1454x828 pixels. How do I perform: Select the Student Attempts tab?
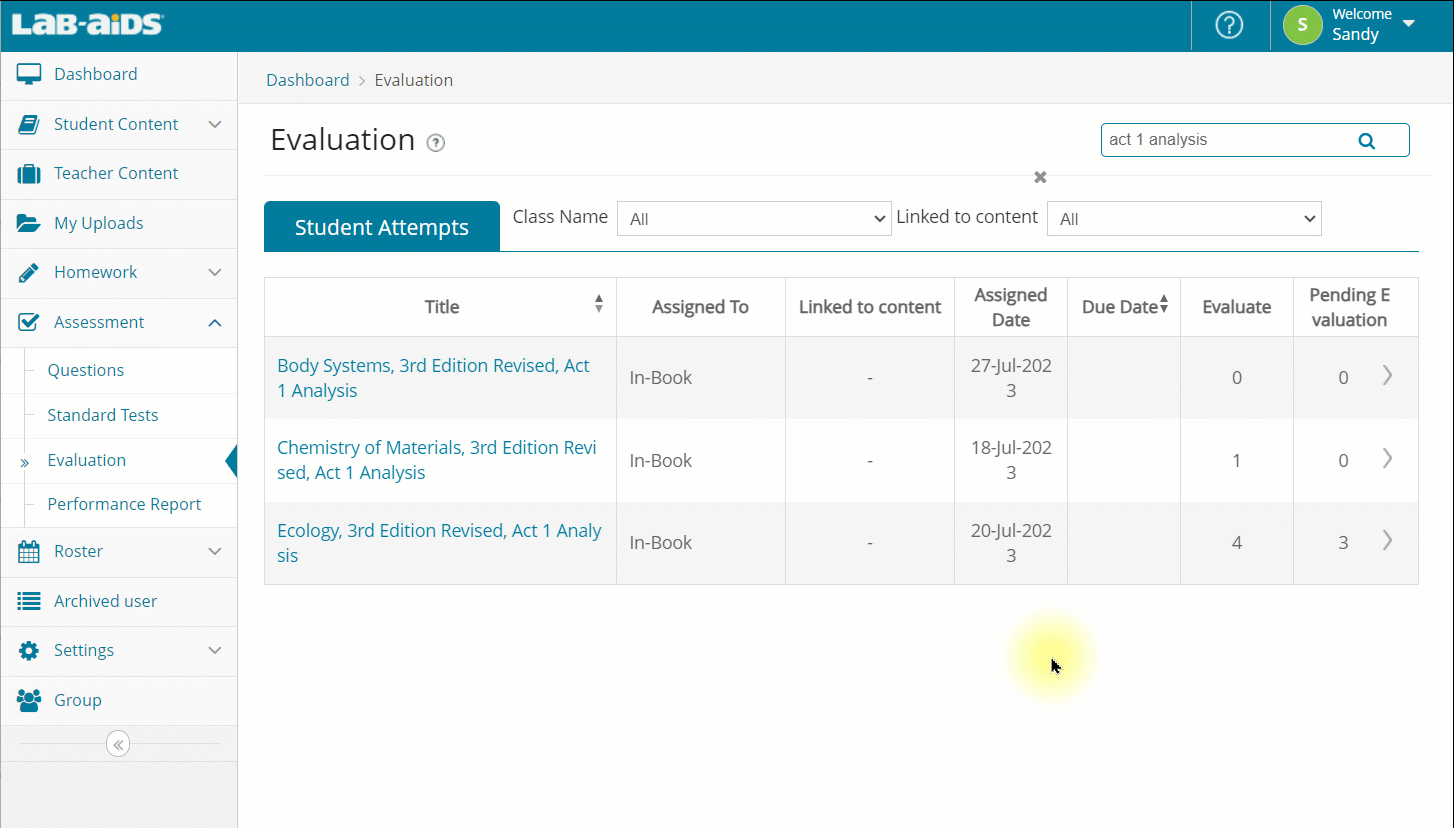pos(381,227)
